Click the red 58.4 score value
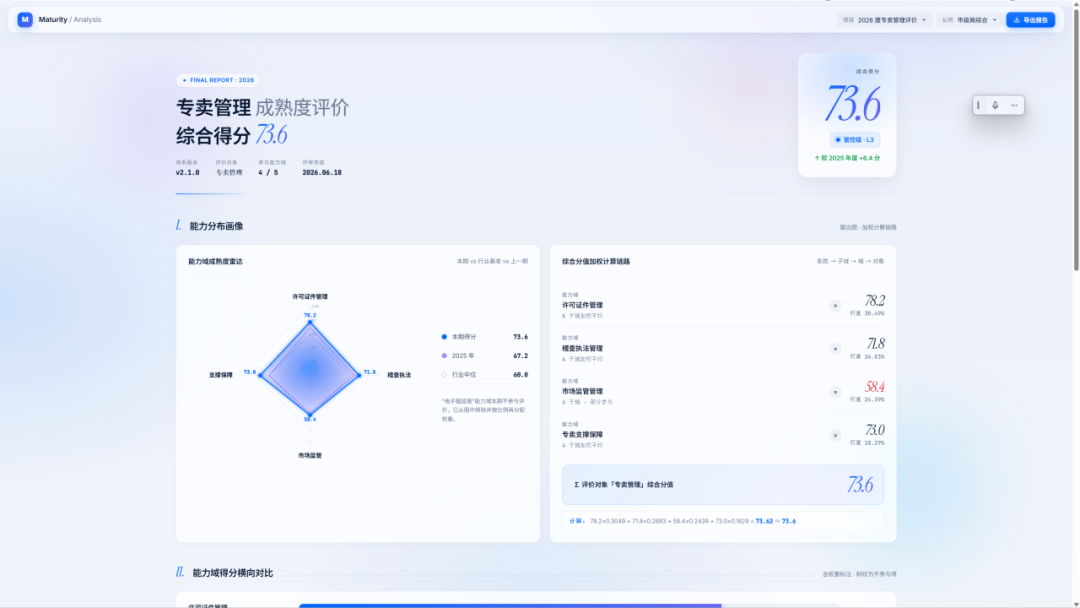Viewport: 1080px width, 608px height. click(x=875, y=387)
